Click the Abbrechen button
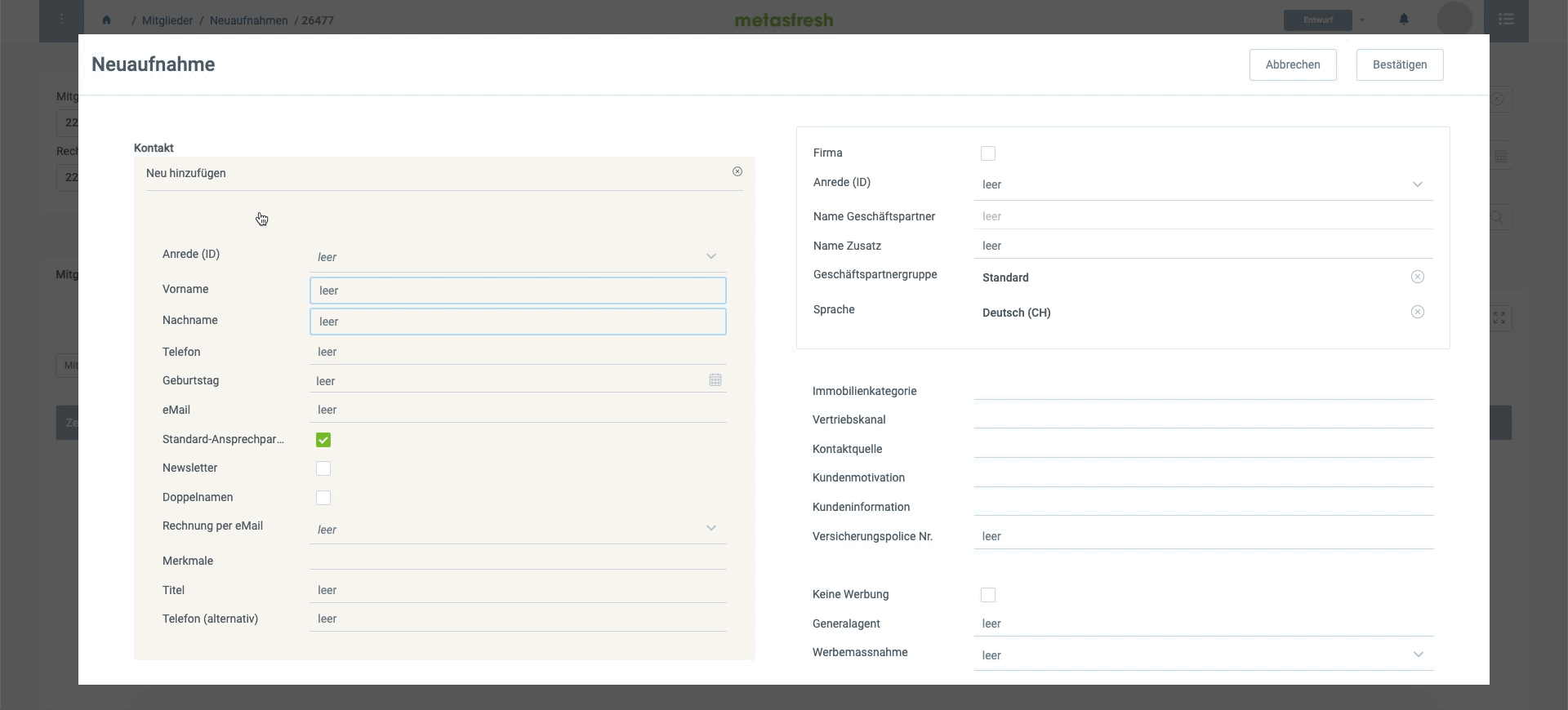This screenshot has height=710, width=1568. tap(1293, 64)
